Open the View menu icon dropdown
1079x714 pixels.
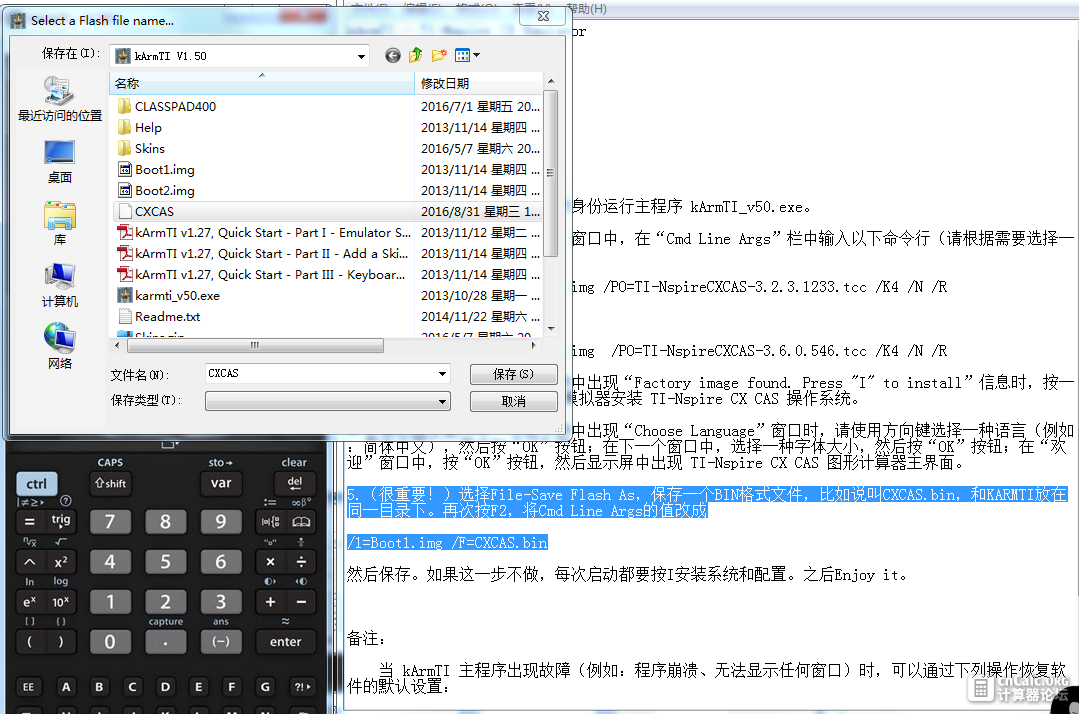tap(467, 56)
